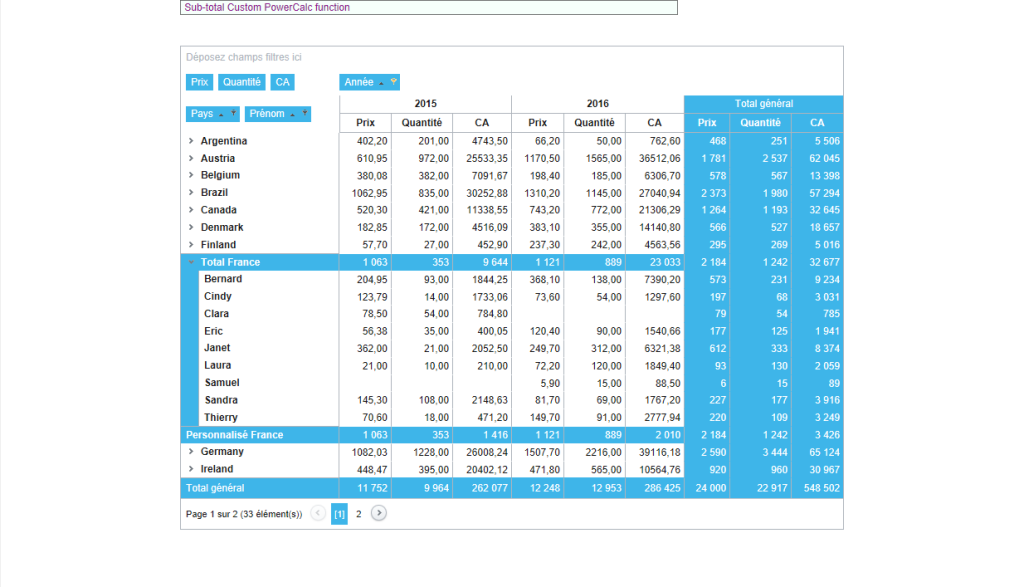Go to page 2 of the pager

(x=359, y=514)
